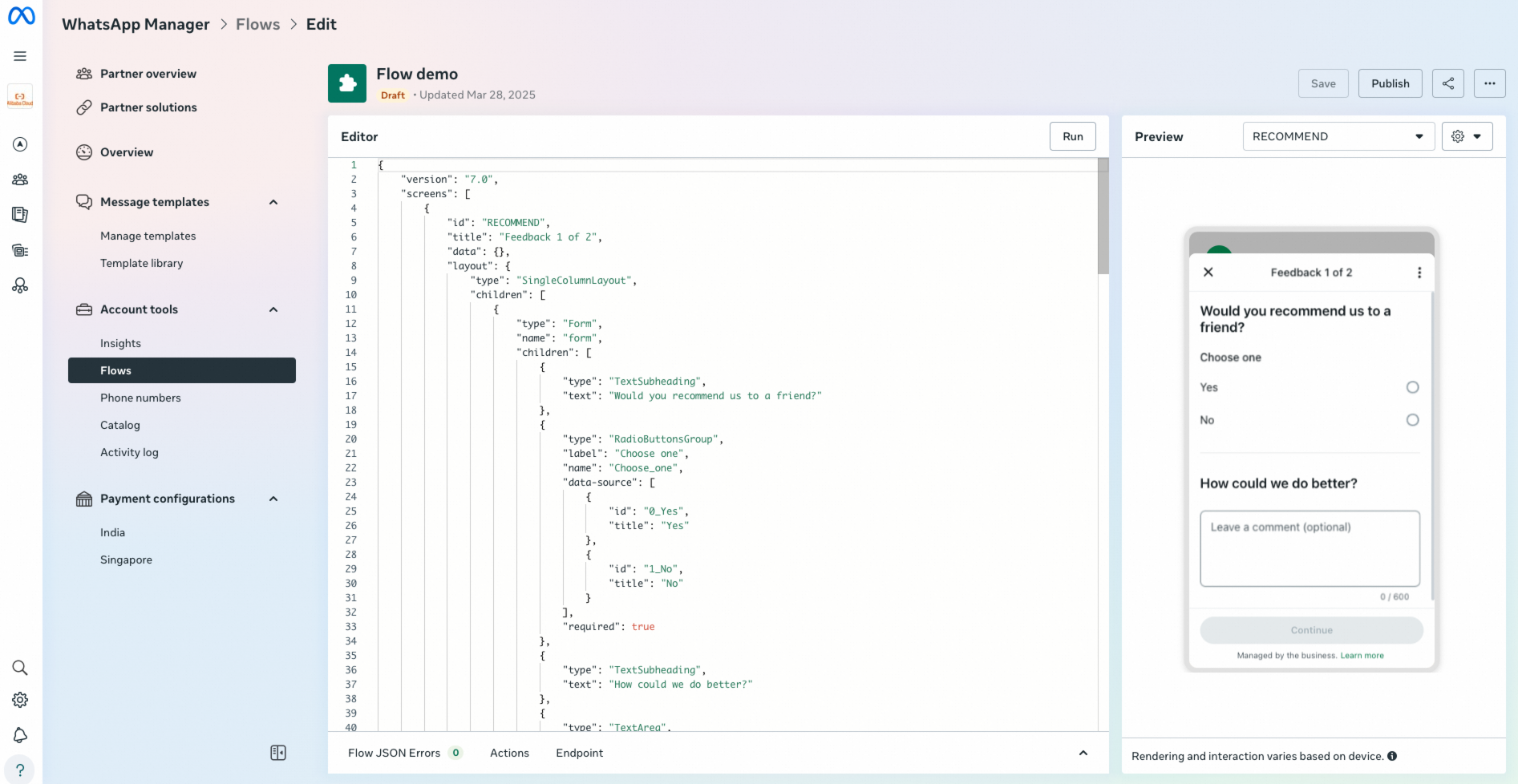Click the Message templates chat icon
1518x784 pixels.
(84, 202)
